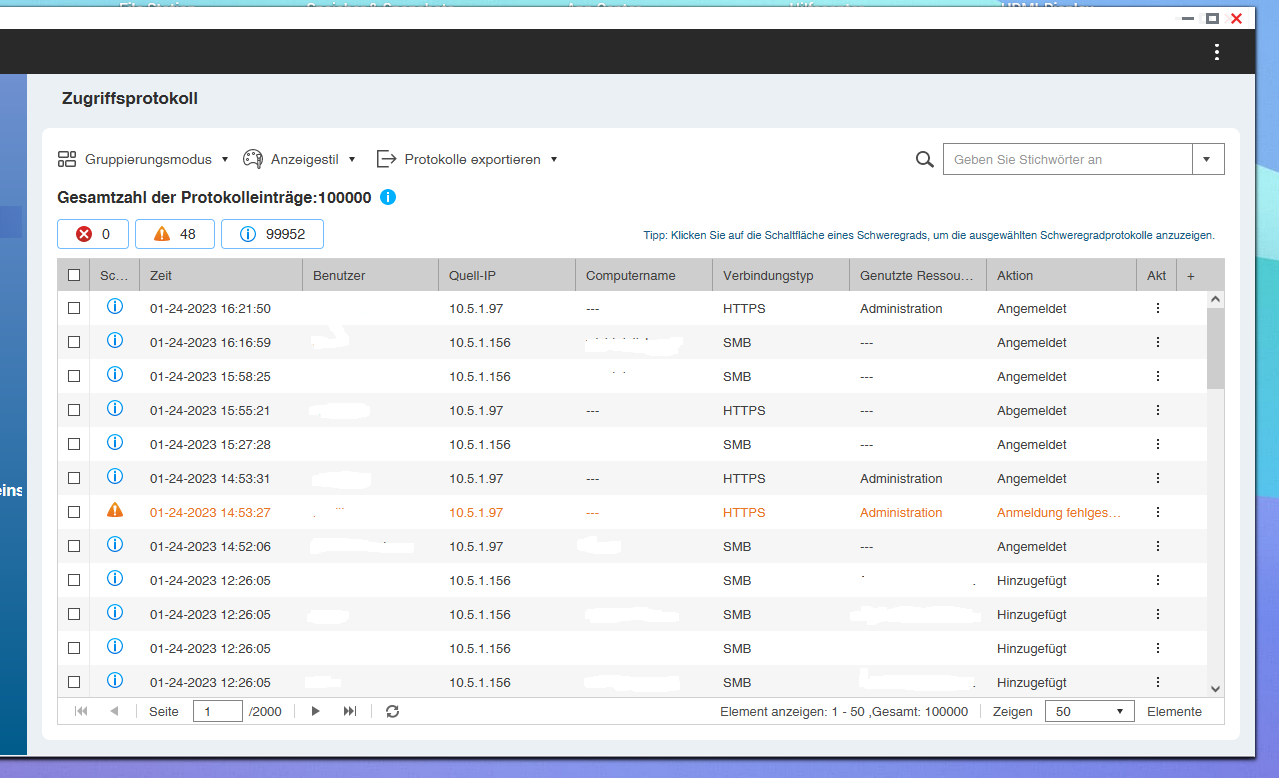
Task: Check the box for the 16:16:59 entry
Action: click(x=74, y=342)
